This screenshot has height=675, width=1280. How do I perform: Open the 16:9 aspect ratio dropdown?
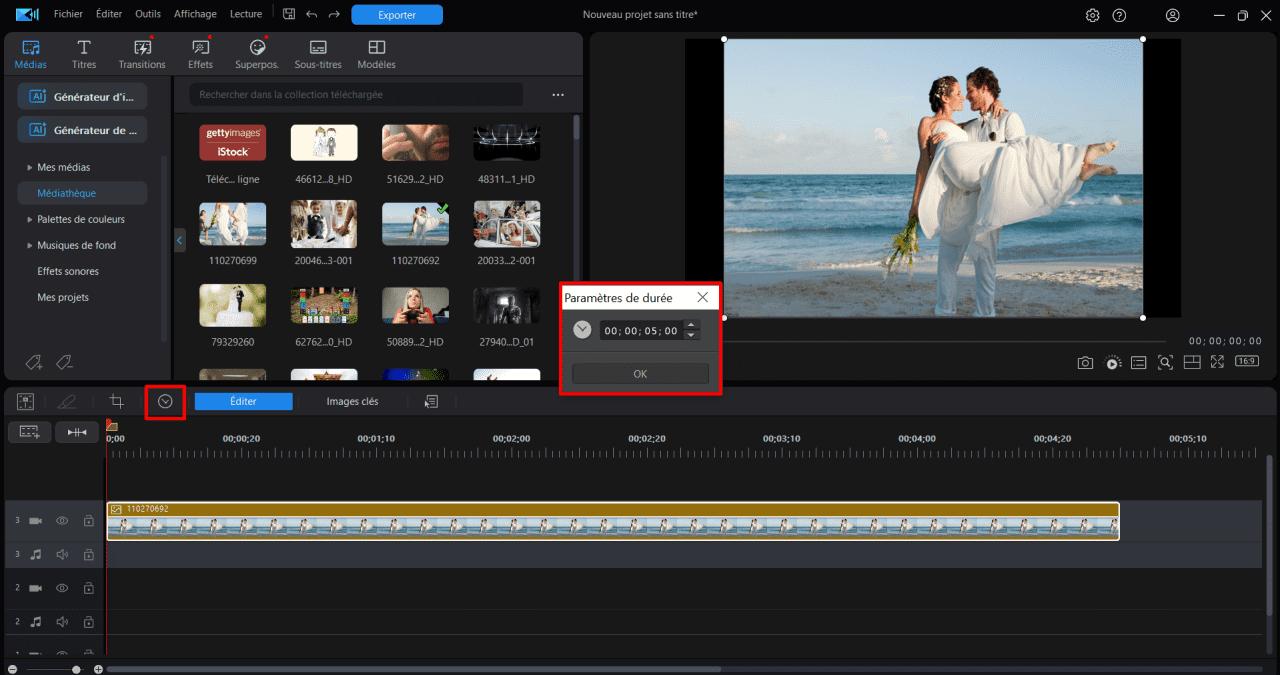pyautogui.click(x=1246, y=362)
